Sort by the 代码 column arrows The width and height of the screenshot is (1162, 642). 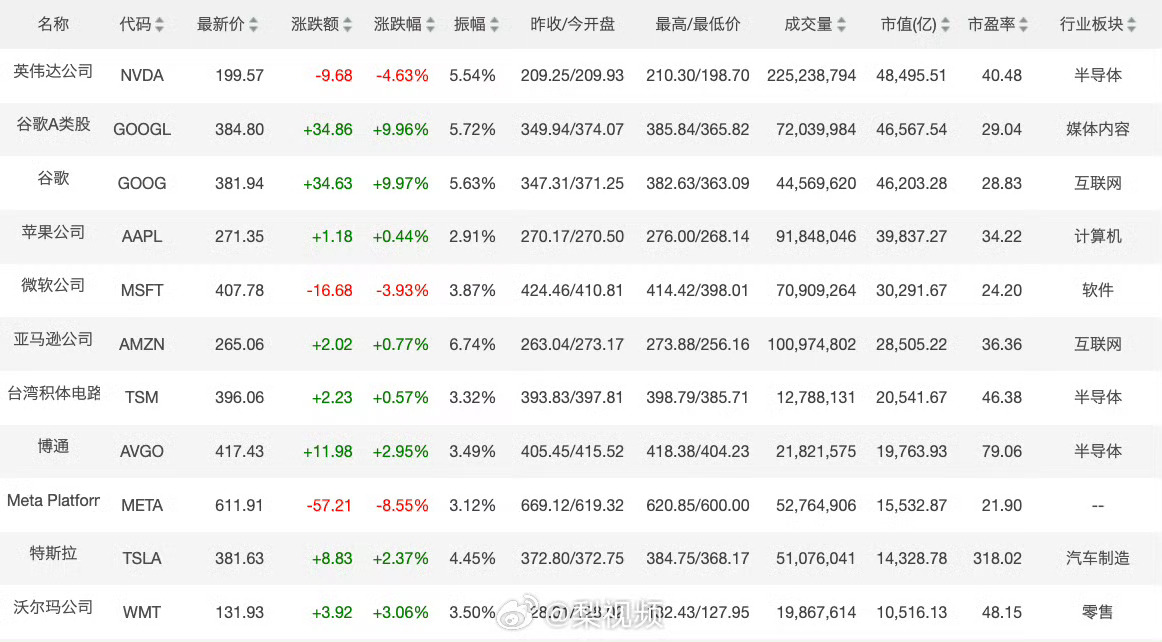pos(159,24)
